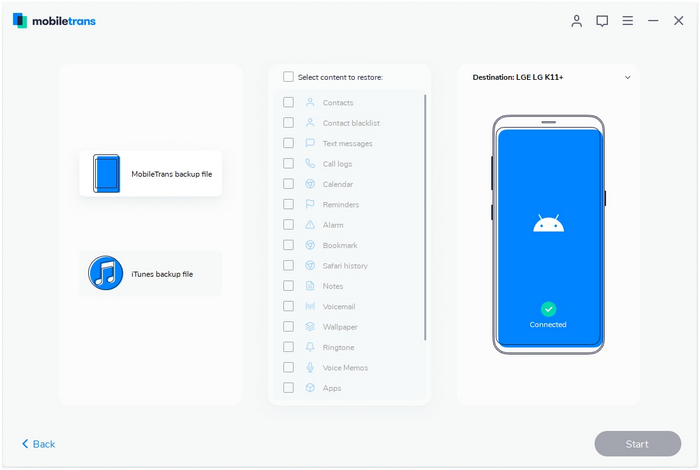700x470 pixels.
Task: Click the Safari history icon
Action: [310, 266]
